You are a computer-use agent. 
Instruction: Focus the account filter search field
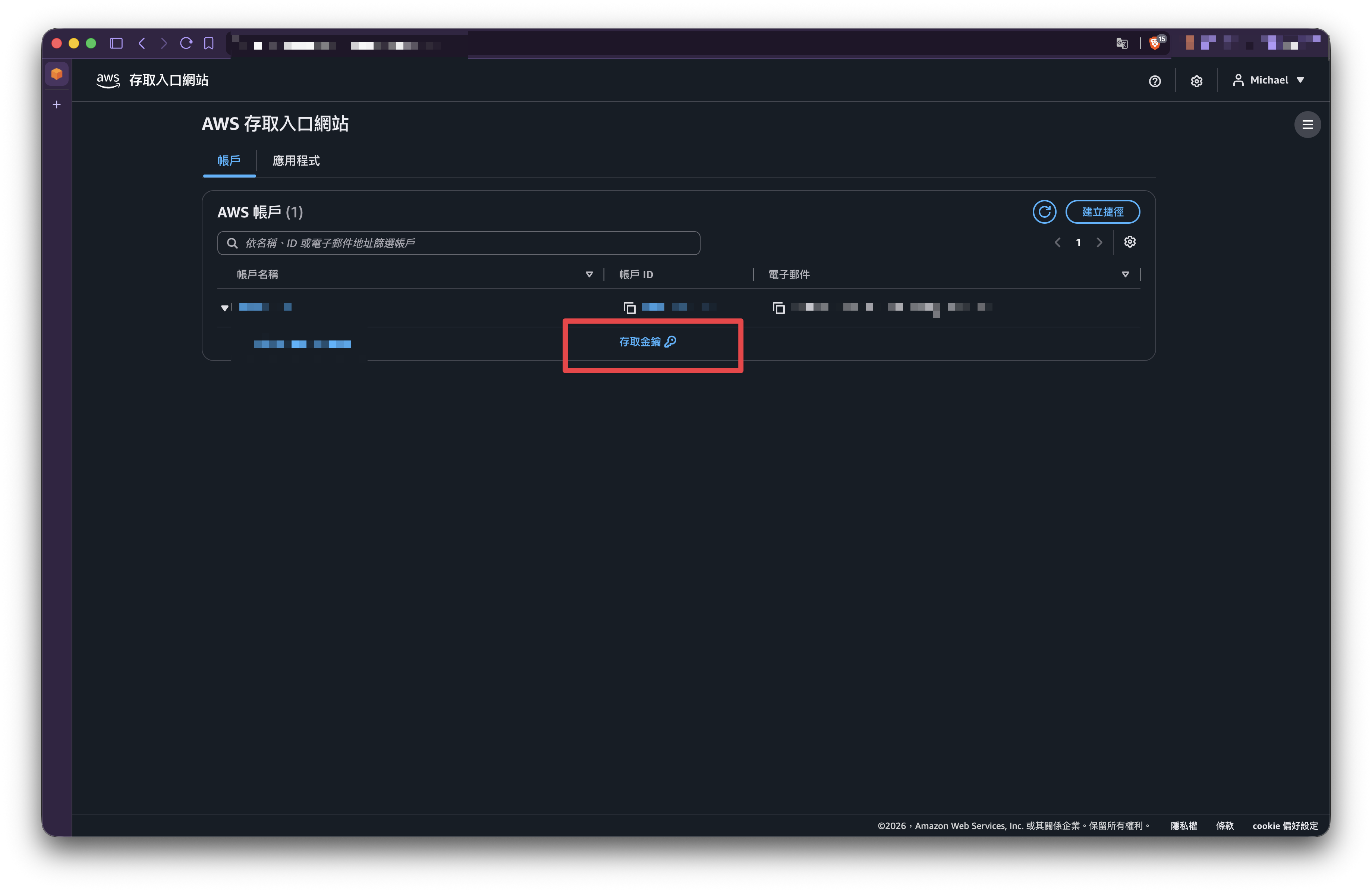tap(459, 244)
